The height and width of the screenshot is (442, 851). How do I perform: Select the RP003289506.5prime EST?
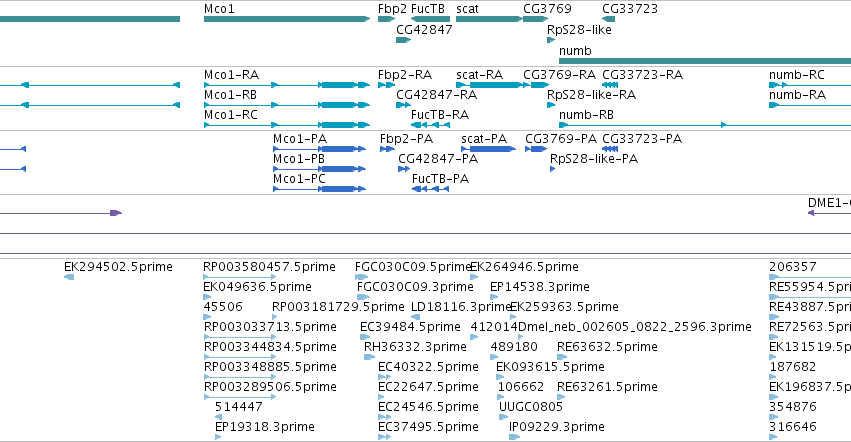(239, 397)
